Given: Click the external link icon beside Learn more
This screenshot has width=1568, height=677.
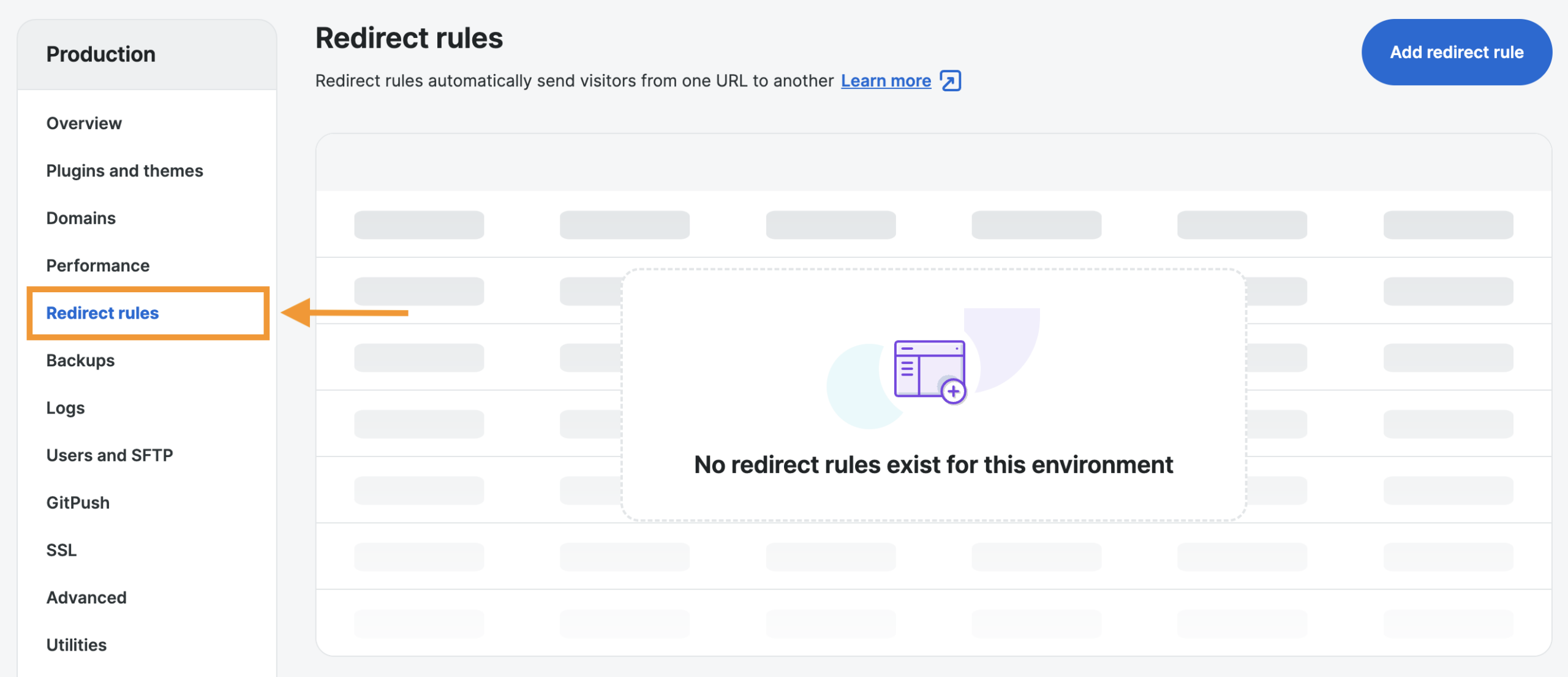Looking at the screenshot, I should pyautogui.click(x=951, y=81).
